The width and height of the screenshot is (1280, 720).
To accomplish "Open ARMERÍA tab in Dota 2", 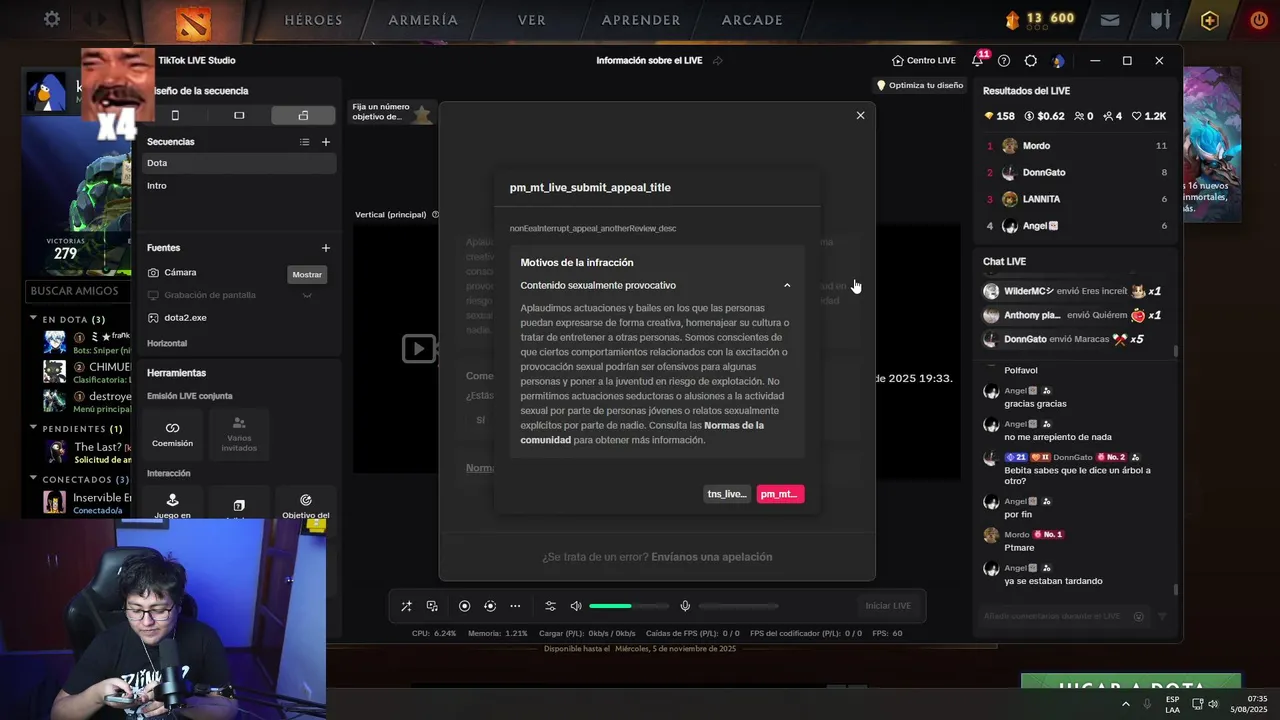I will tap(423, 20).
